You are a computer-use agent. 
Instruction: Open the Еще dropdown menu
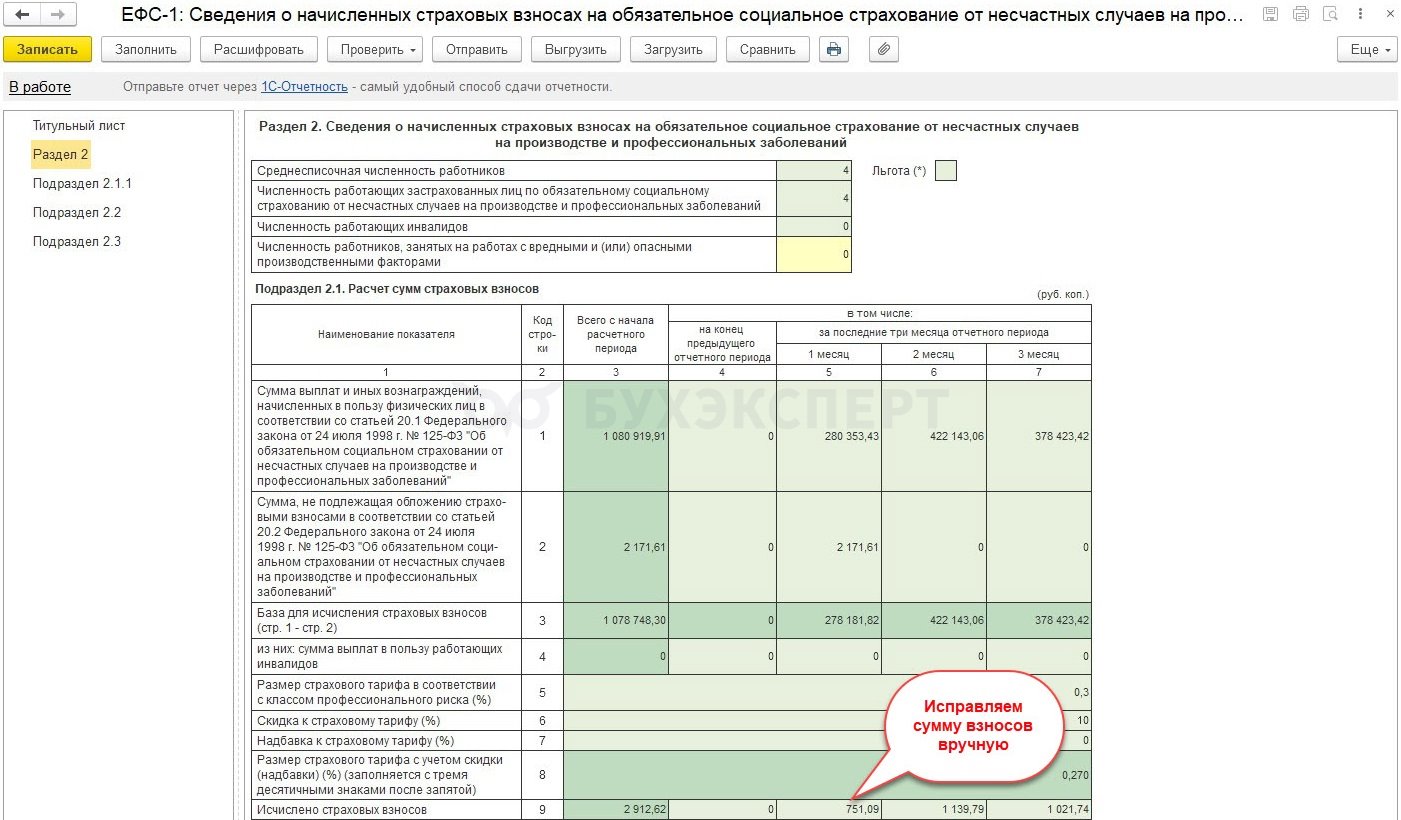point(1367,49)
